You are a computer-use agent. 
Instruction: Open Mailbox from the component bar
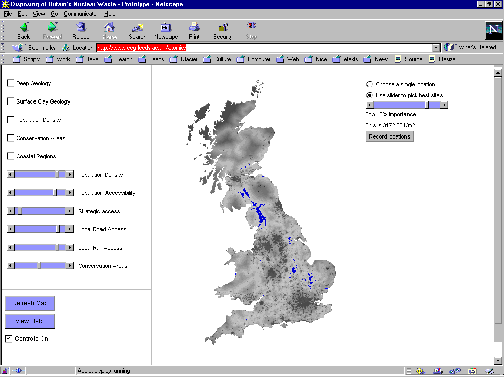click(x=438, y=371)
